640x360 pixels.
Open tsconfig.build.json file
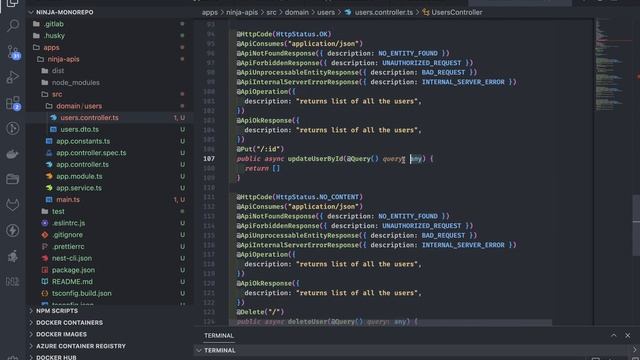[x=82, y=293]
